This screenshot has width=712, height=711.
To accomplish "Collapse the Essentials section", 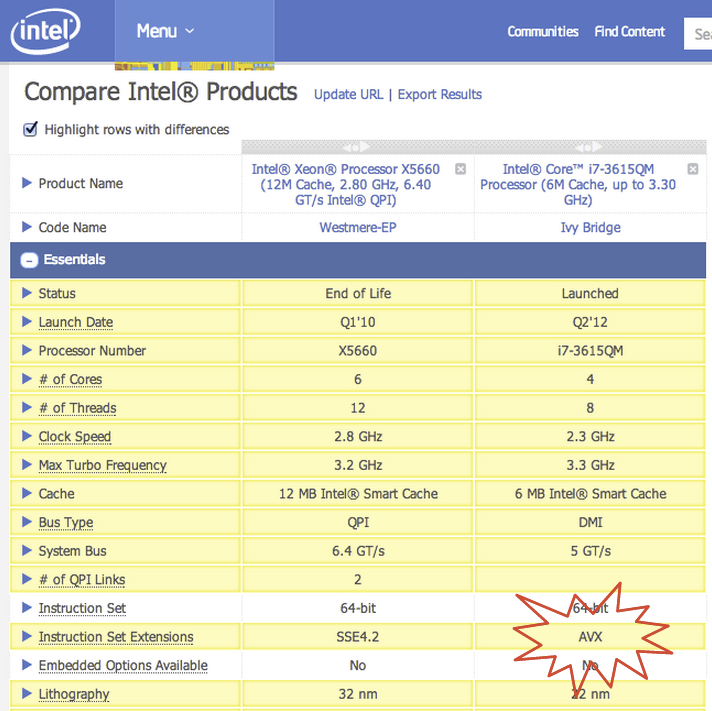I will pyautogui.click(x=29, y=260).
